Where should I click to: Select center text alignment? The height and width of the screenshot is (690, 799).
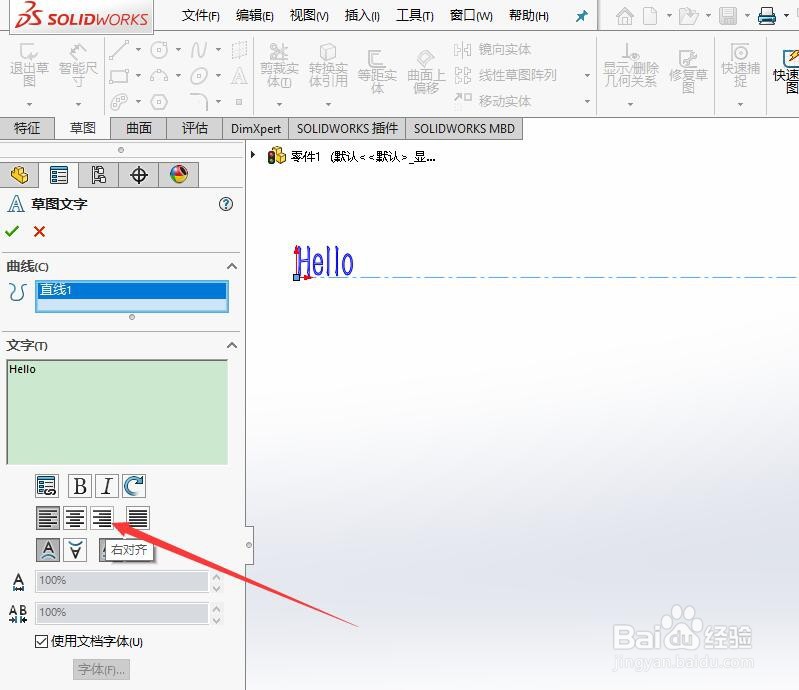[75, 518]
